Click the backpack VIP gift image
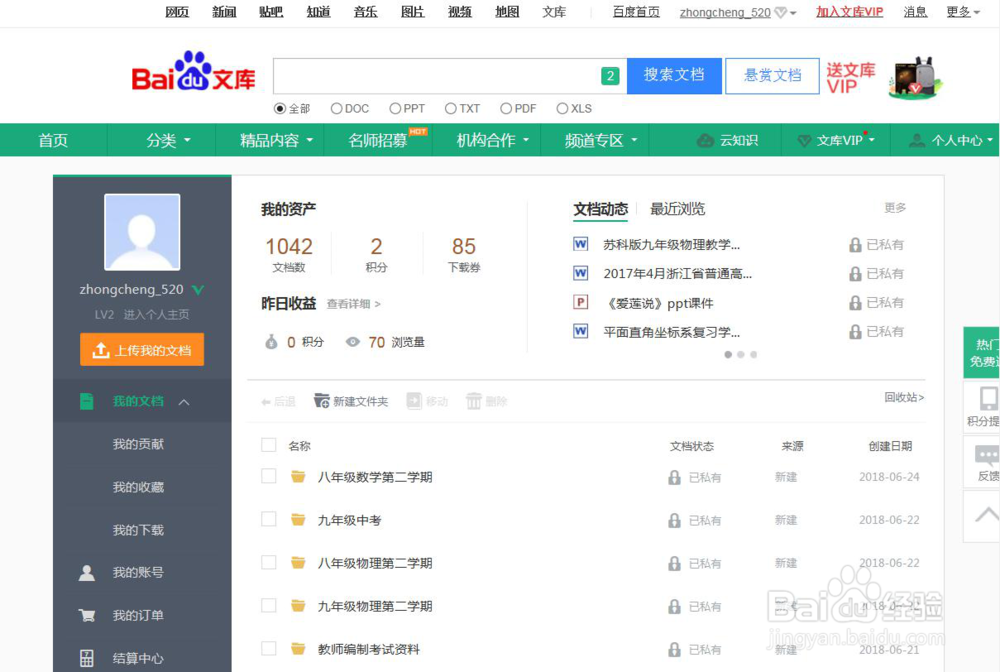1000x672 pixels. tap(916, 77)
